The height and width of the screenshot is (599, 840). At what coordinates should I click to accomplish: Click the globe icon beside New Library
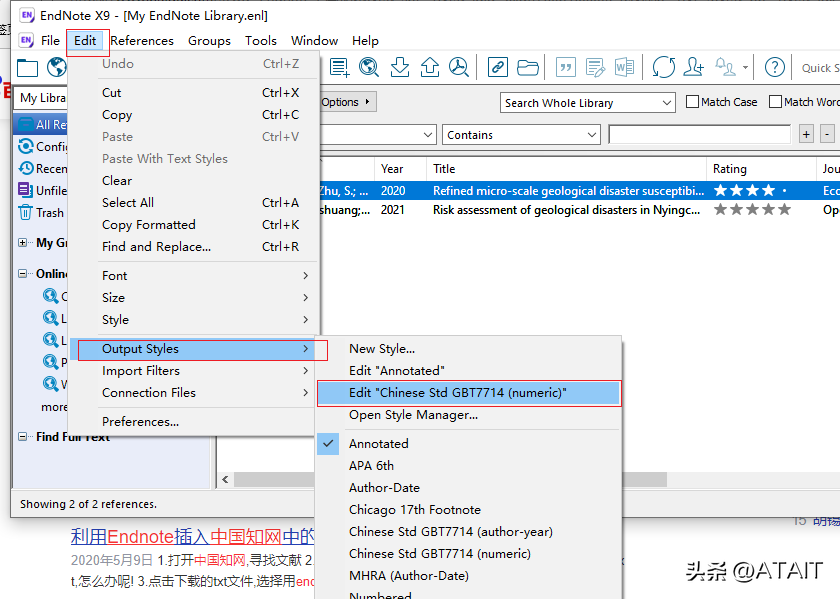[57, 68]
